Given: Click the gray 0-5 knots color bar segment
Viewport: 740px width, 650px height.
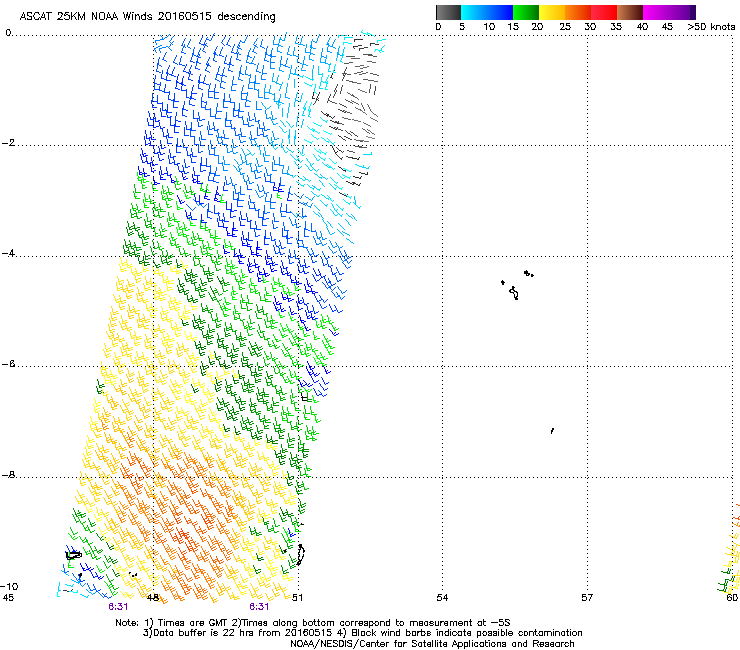Looking at the screenshot, I should (x=448, y=12).
